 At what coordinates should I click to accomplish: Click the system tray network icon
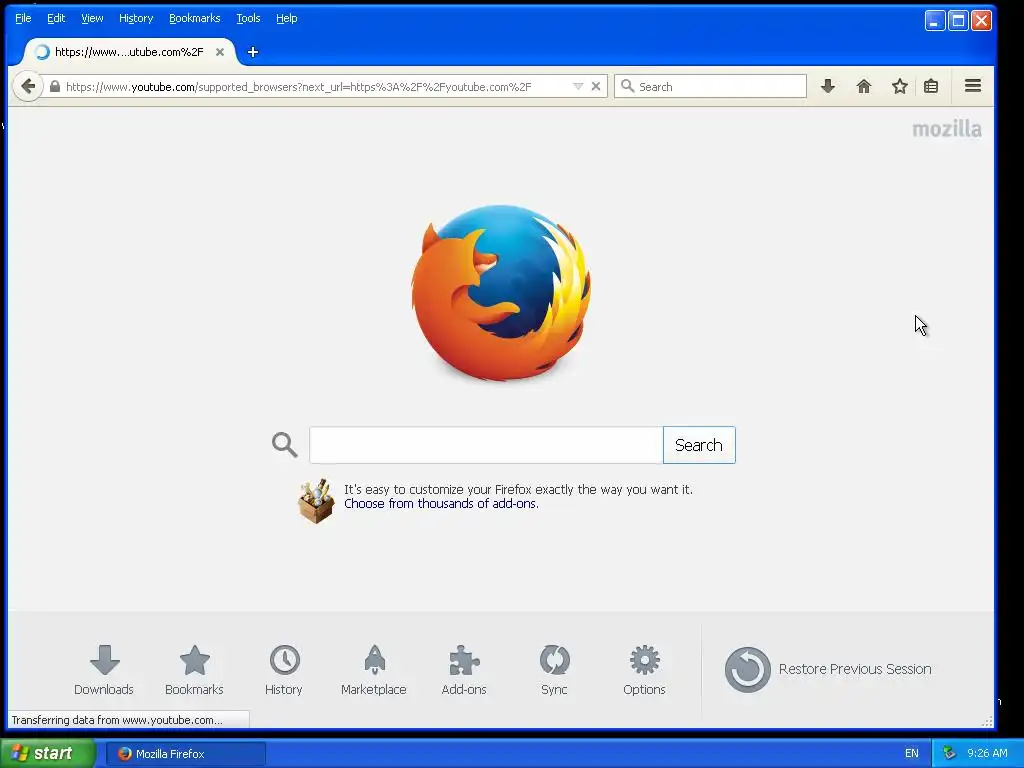pos(950,754)
